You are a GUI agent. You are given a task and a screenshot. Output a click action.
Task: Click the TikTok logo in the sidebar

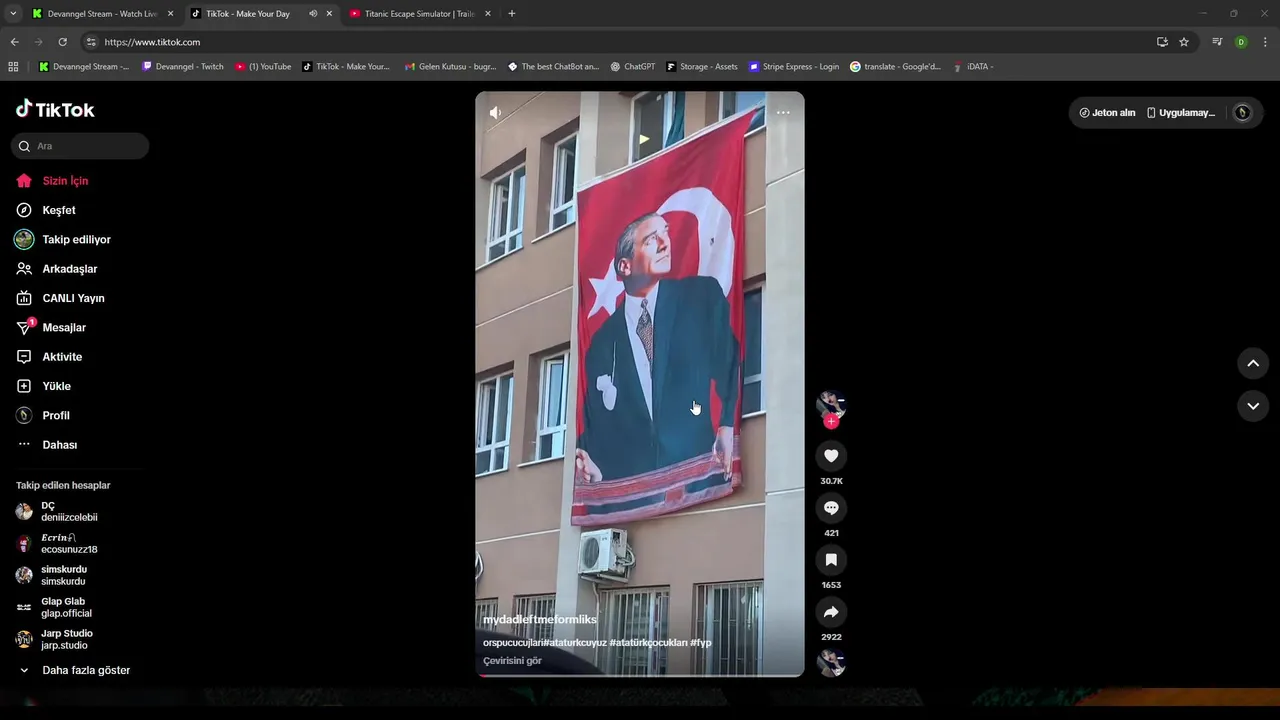56,109
